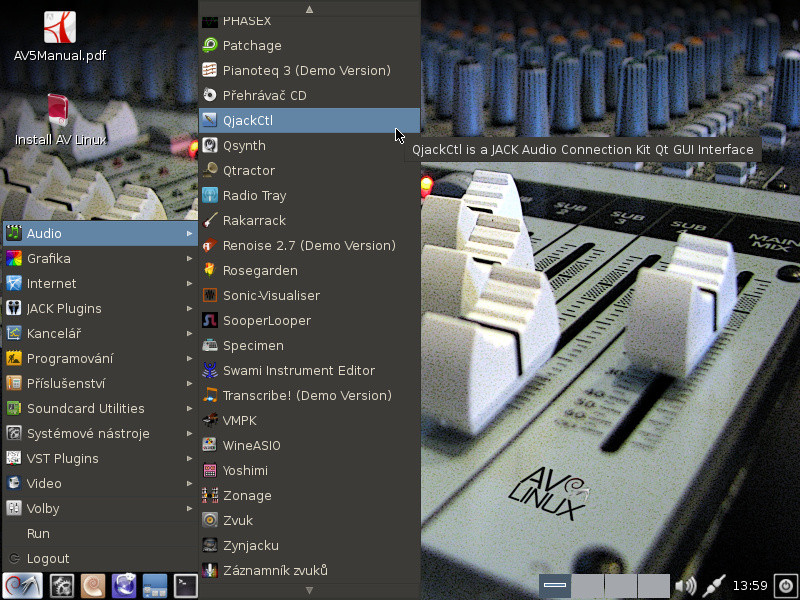Click the Radio Tray antenna icon
The image size is (800, 600).
(x=210, y=195)
